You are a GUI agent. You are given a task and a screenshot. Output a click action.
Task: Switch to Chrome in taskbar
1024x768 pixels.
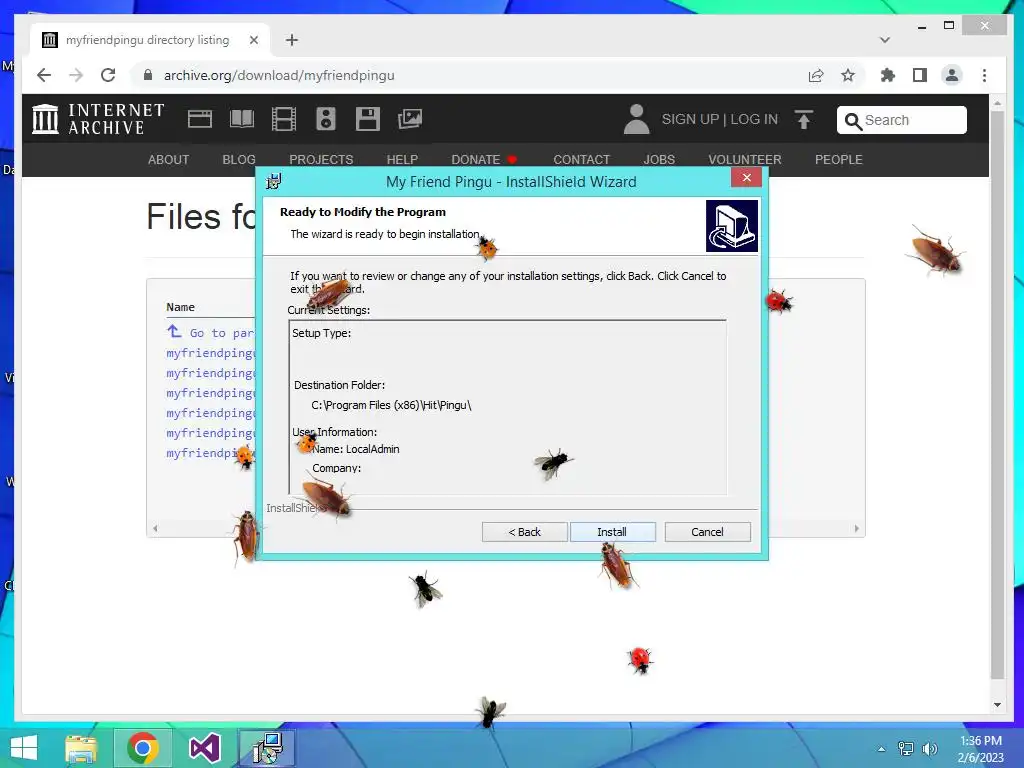point(143,748)
